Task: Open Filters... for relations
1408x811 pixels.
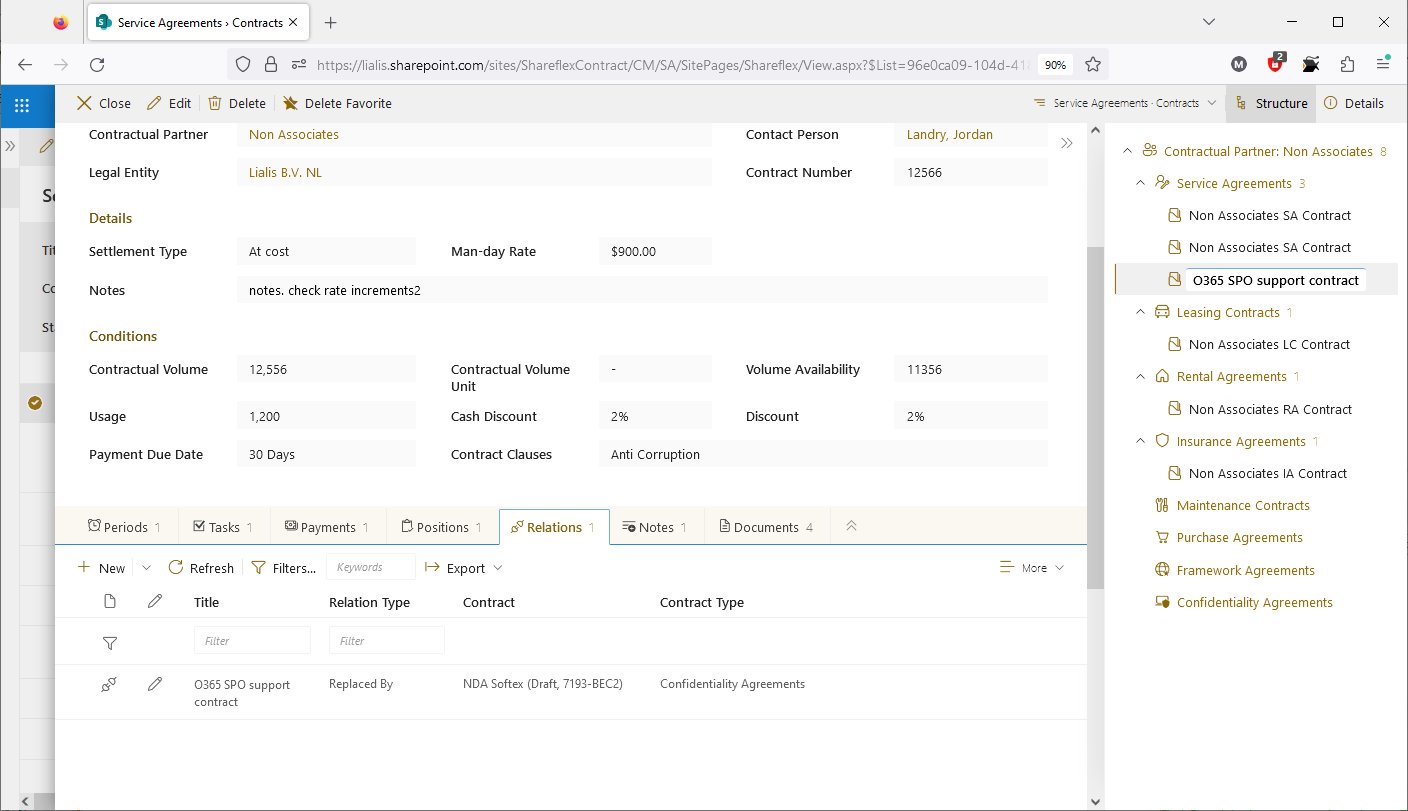Action: click(x=283, y=568)
